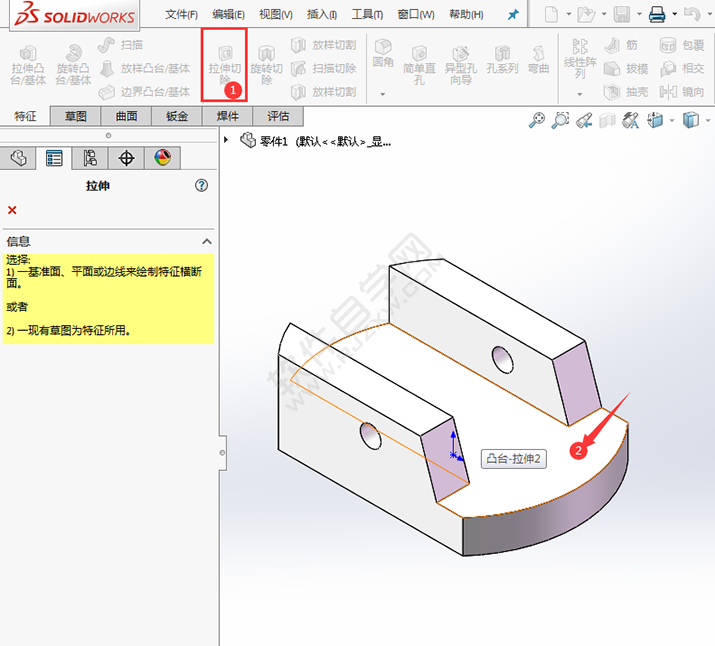
Task: Open the 插入(I) menu
Action: [x=322, y=15]
